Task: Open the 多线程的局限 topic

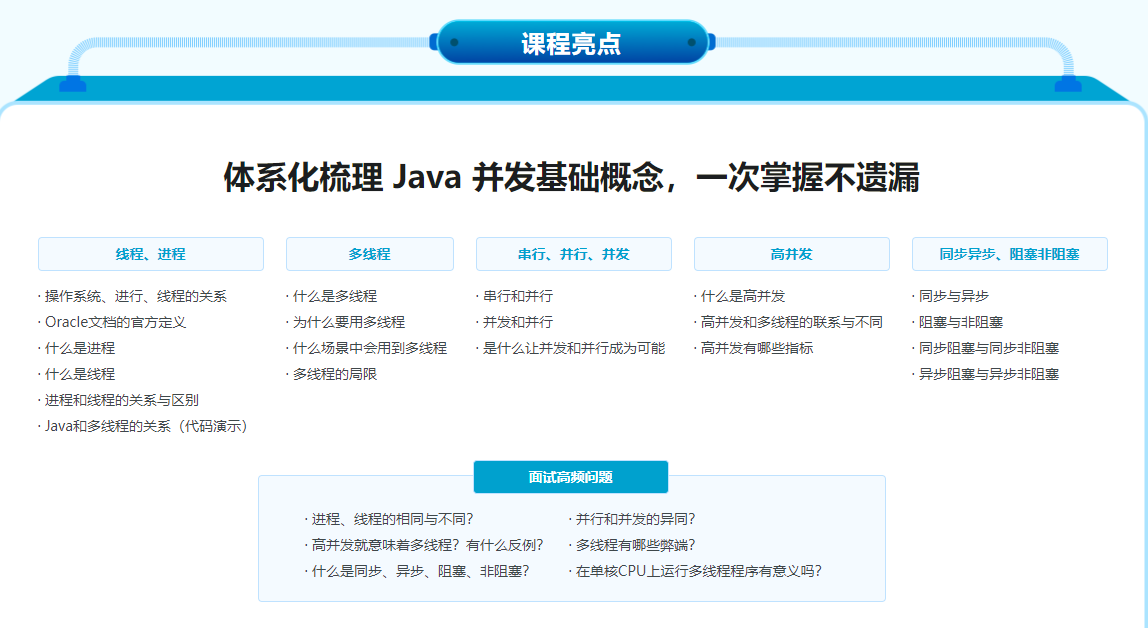Action: [x=334, y=374]
